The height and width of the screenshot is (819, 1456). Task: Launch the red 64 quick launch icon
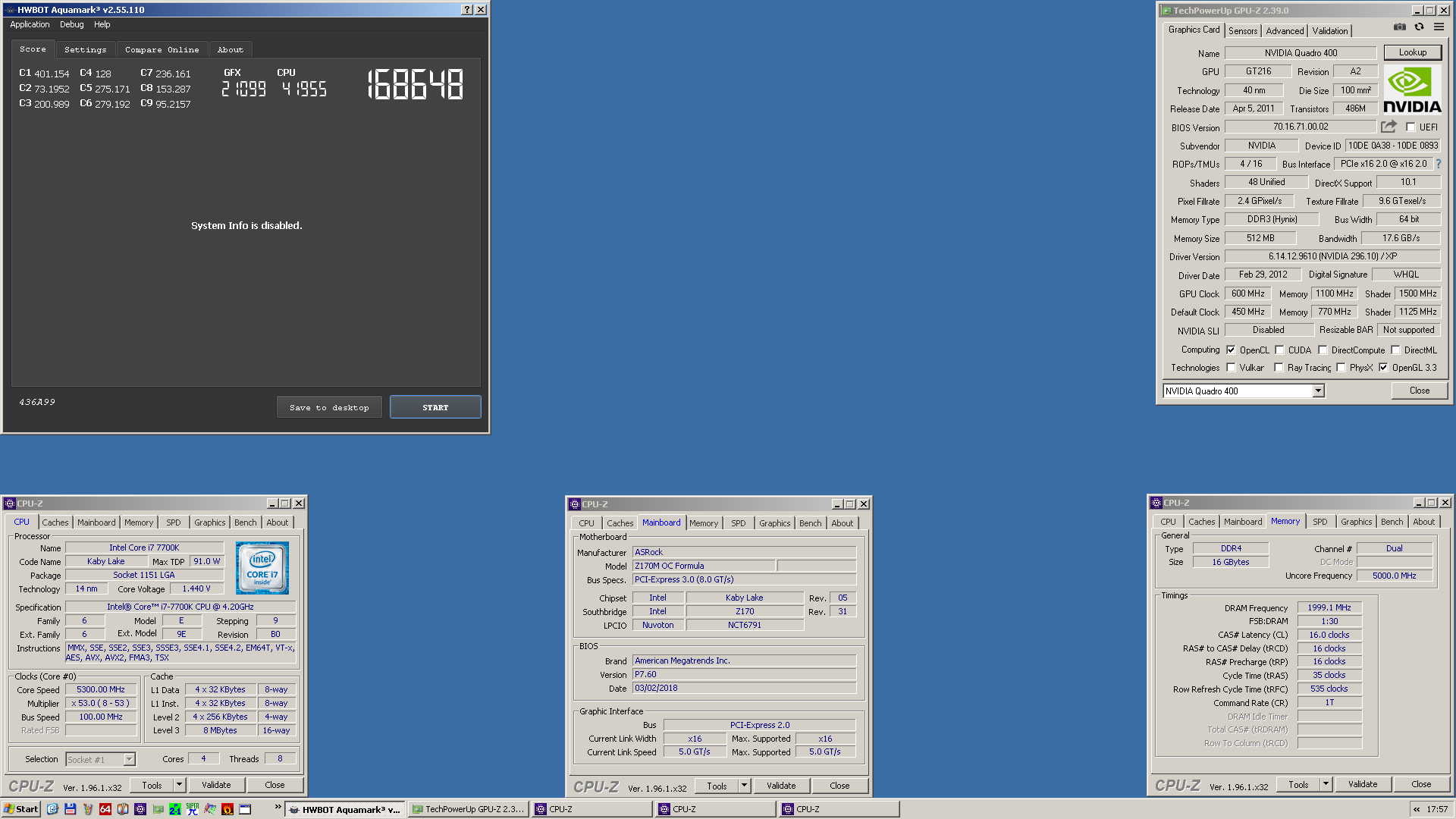click(x=105, y=809)
